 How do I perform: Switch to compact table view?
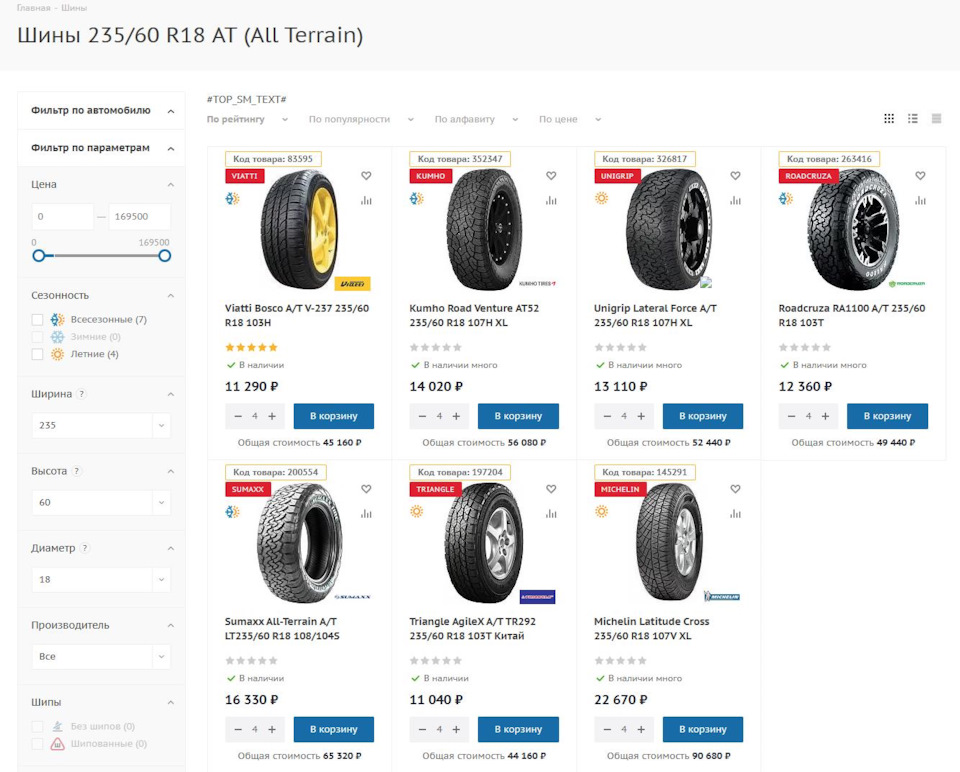(936, 119)
